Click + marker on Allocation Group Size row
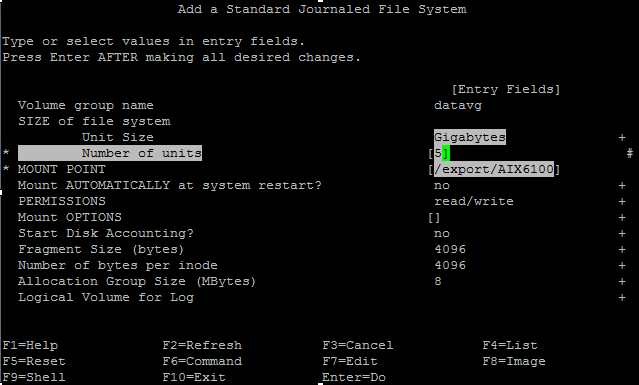The width and height of the screenshot is (639, 385). (622, 282)
